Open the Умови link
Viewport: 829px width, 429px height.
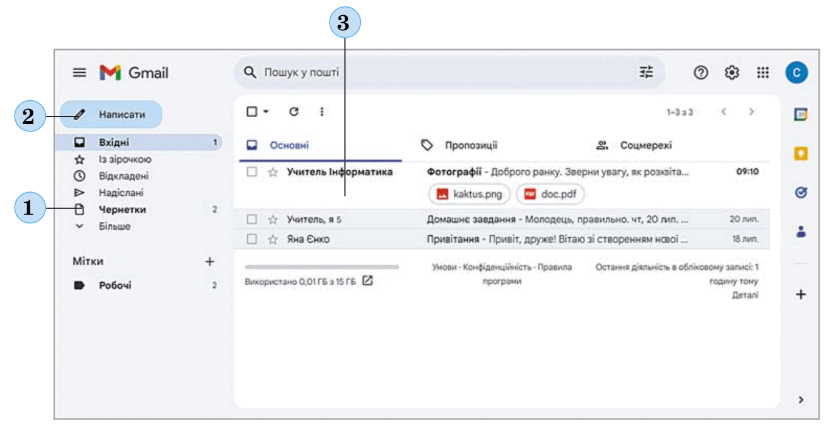click(444, 267)
